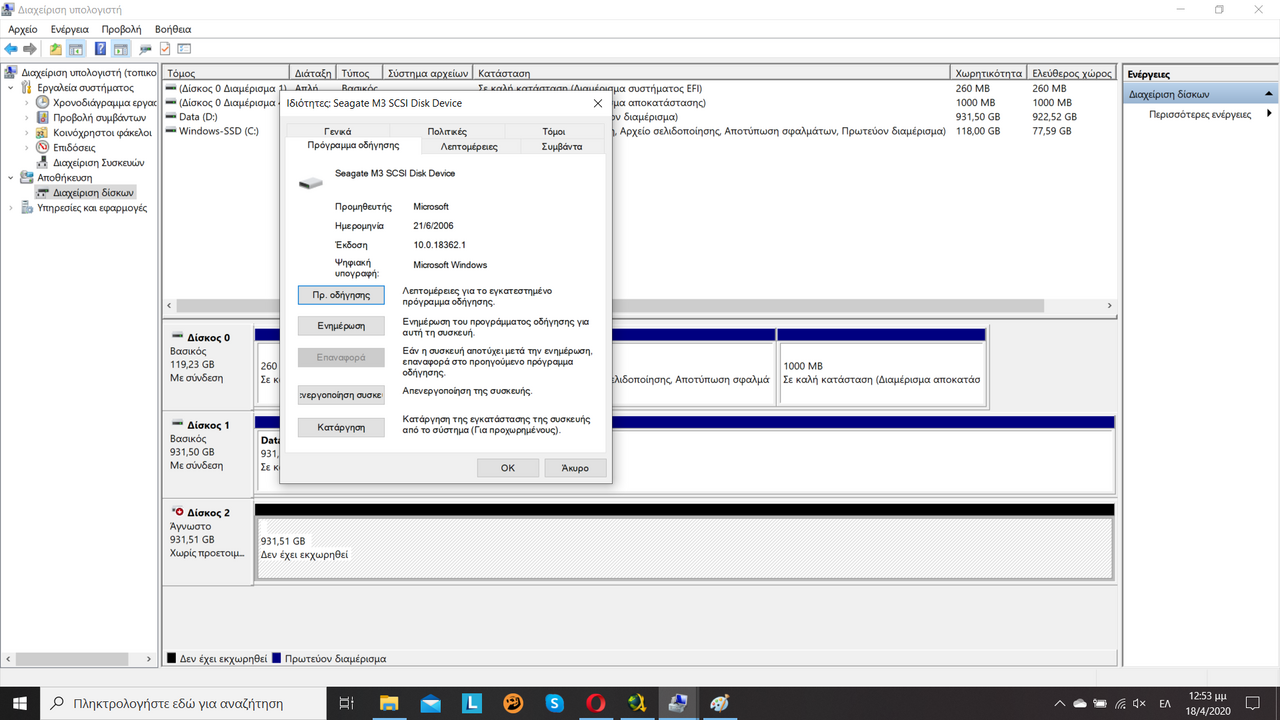Click the Computer Management taskbar icon
Screen dimensions: 1280x720
click(678, 703)
